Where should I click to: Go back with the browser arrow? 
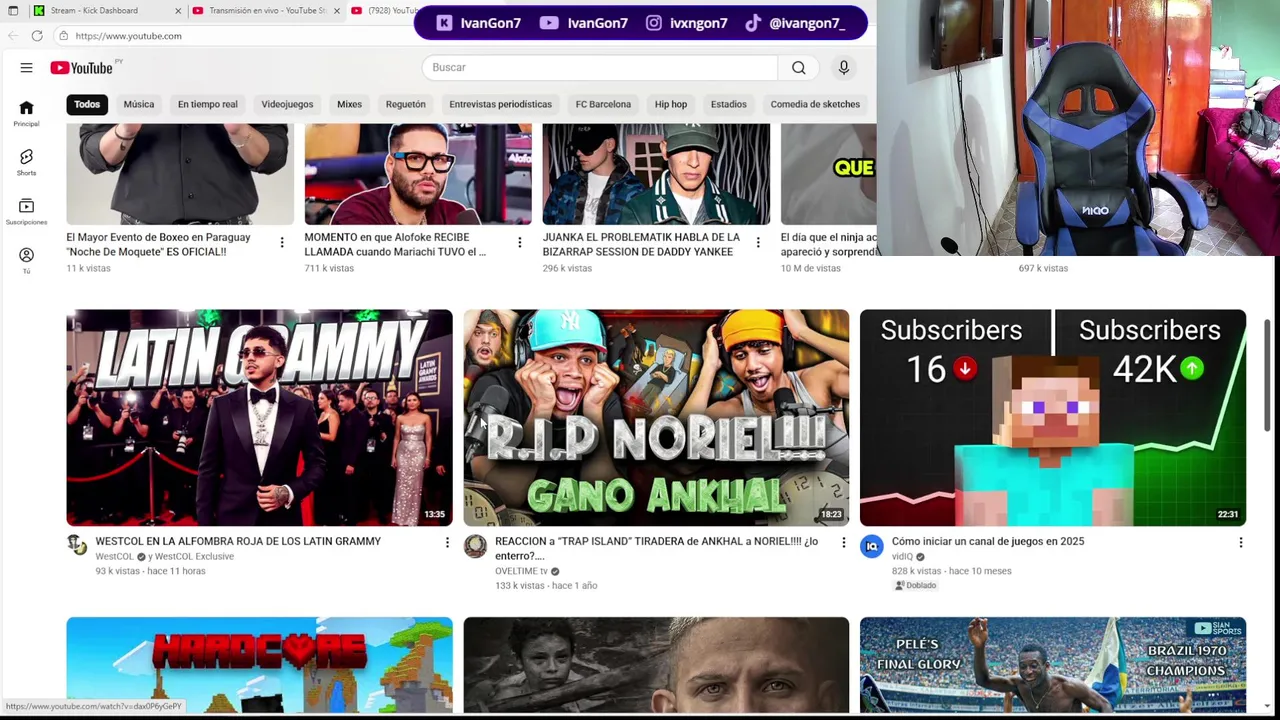click(x=13, y=36)
